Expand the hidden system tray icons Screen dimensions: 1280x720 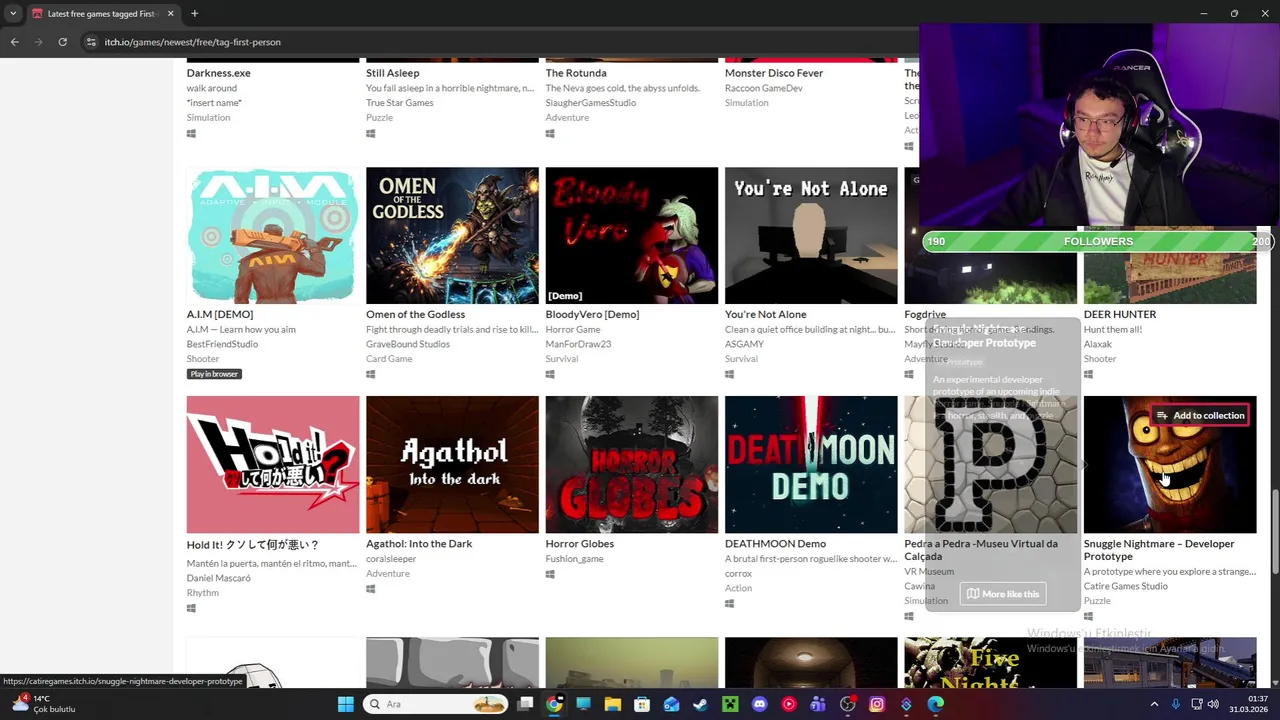(1154, 704)
